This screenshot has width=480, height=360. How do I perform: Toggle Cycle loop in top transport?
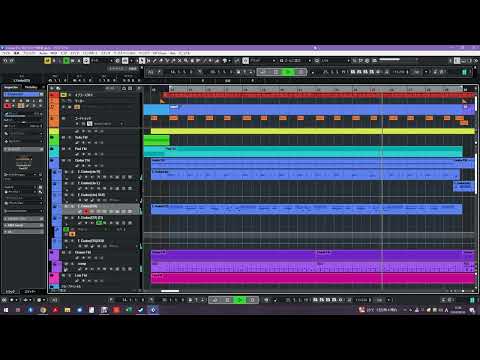coord(263,72)
